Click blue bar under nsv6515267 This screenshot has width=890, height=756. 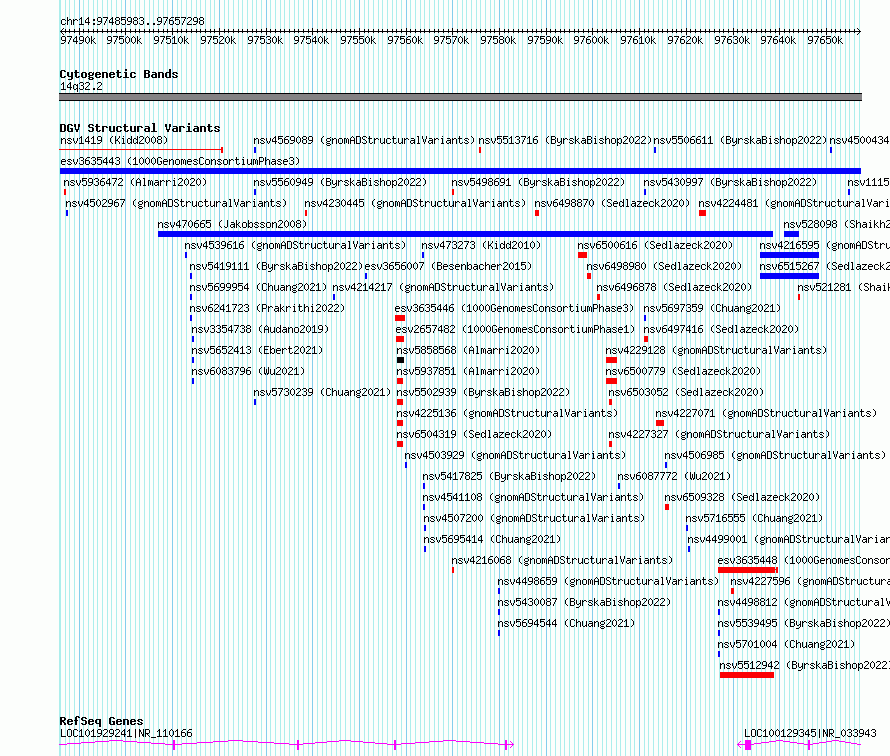(789, 276)
